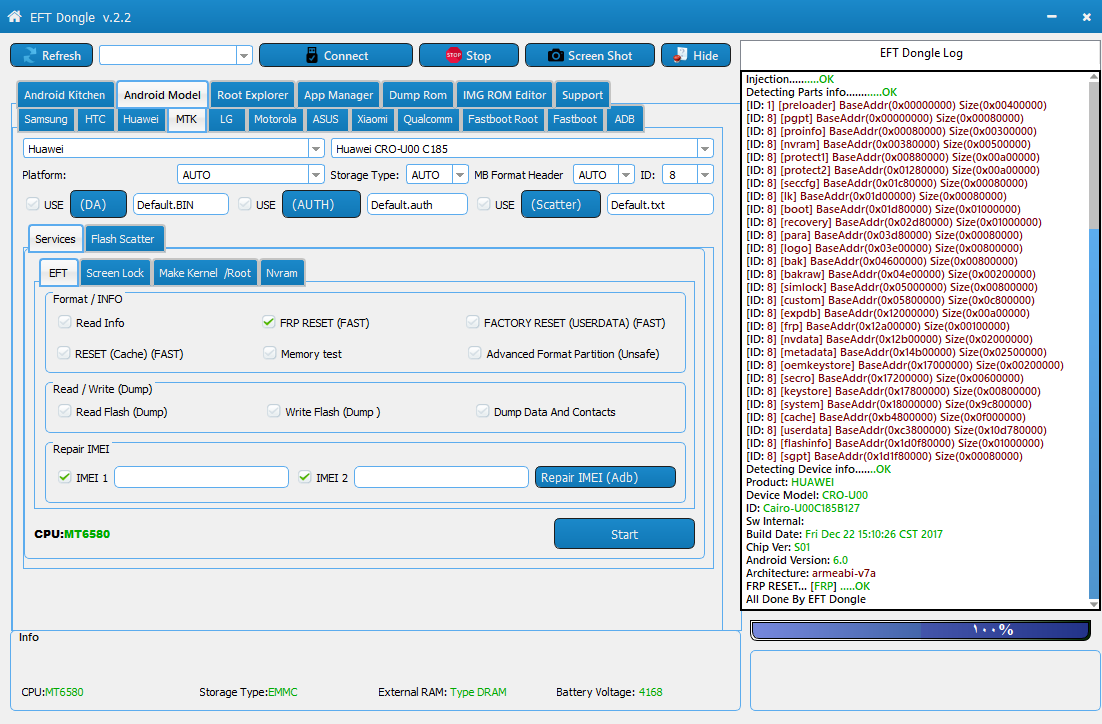The width and height of the screenshot is (1102, 724).
Task: Switch to Flash Scatter tab
Action: click(122, 239)
